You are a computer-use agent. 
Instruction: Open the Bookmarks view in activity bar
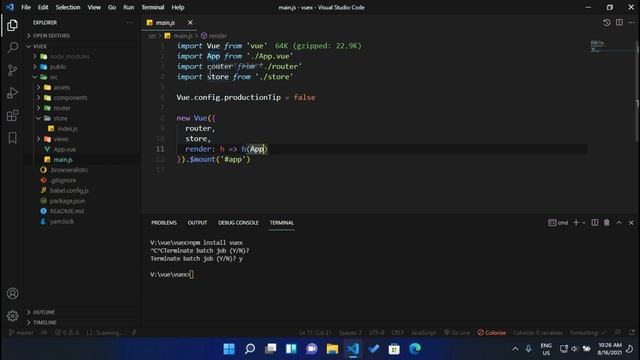coord(12,138)
